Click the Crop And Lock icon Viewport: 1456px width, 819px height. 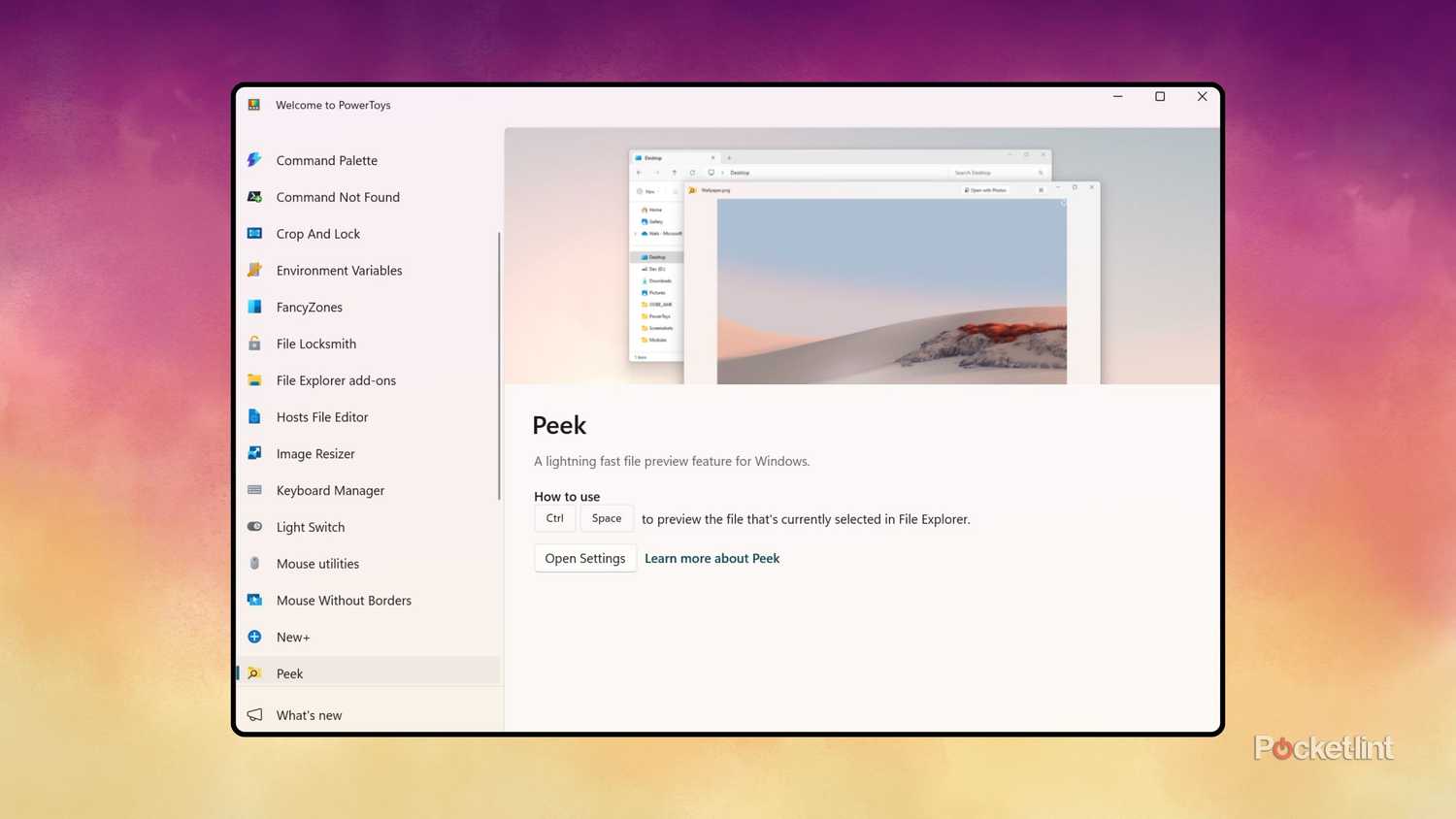pyautogui.click(x=254, y=233)
